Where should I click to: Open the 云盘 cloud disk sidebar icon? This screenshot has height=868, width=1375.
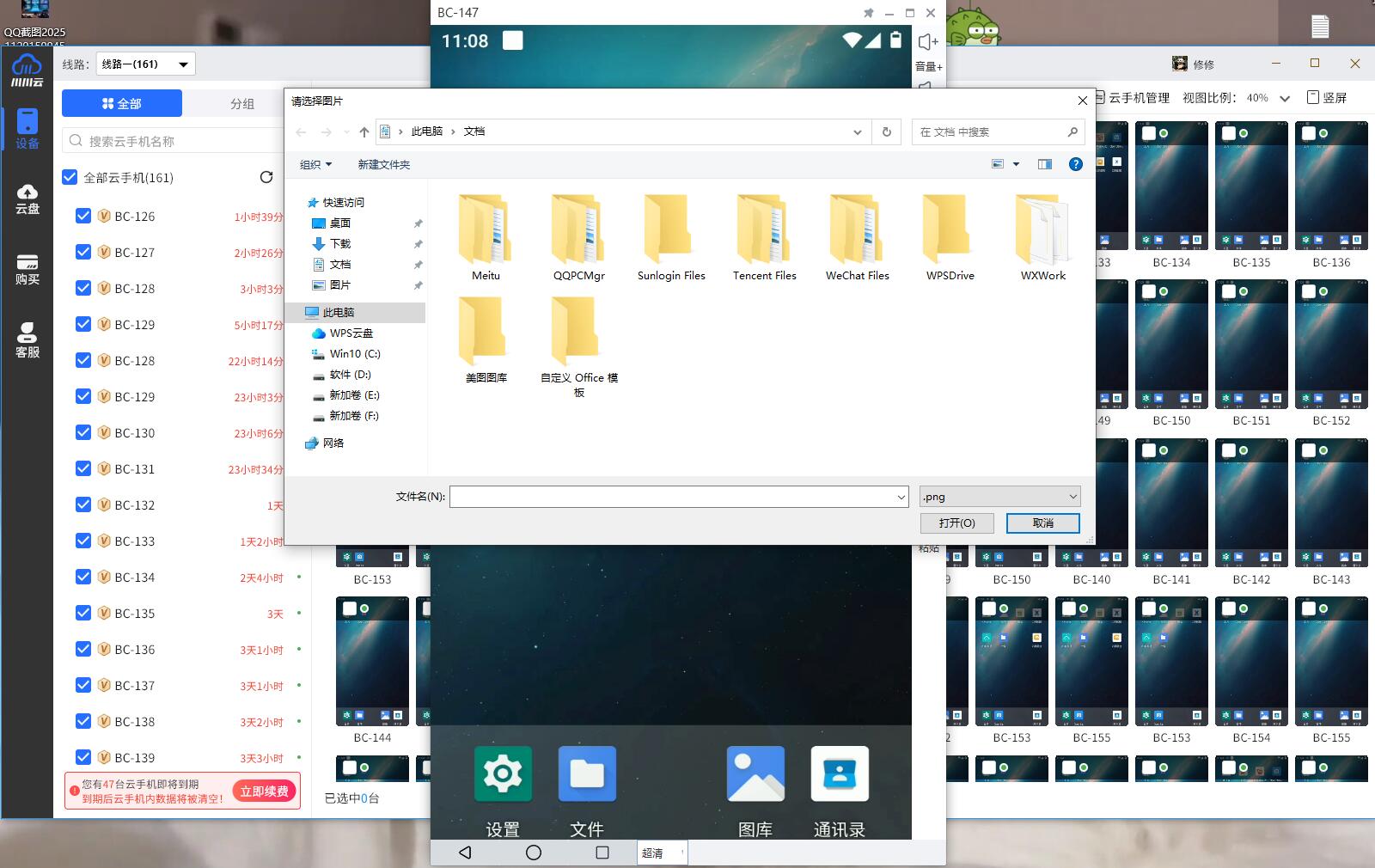27,198
